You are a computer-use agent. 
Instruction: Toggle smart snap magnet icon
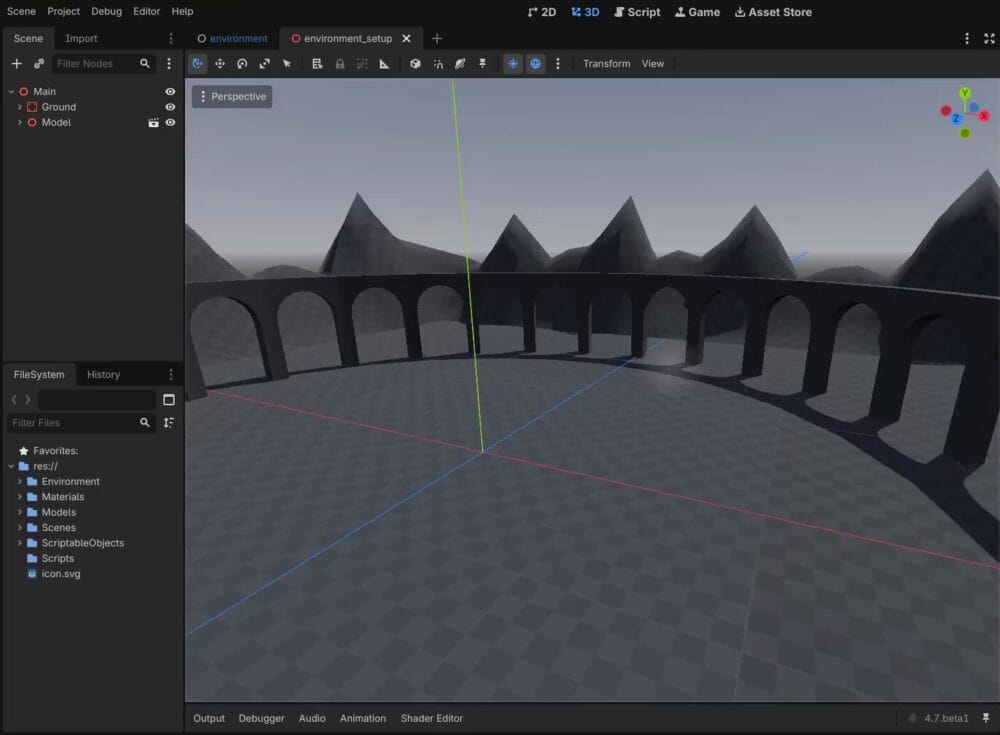point(438,64)
